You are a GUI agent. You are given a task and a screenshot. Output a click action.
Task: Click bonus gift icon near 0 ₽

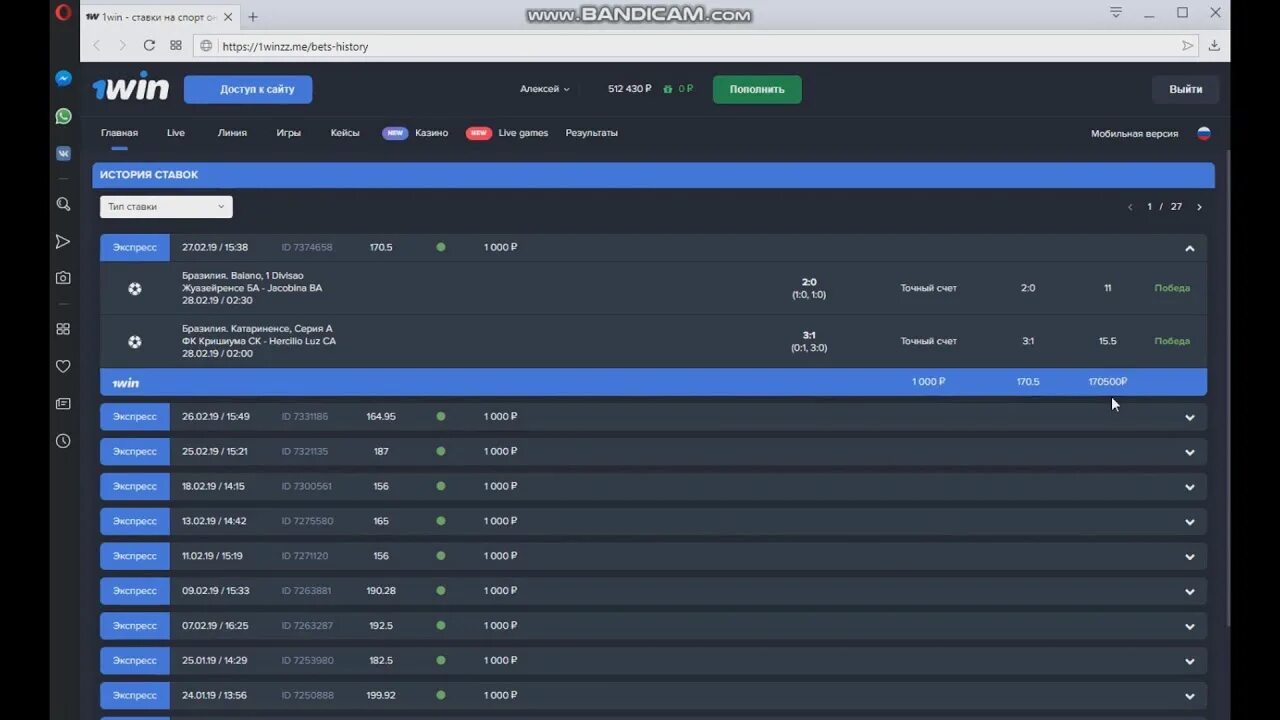coord(667,89)
